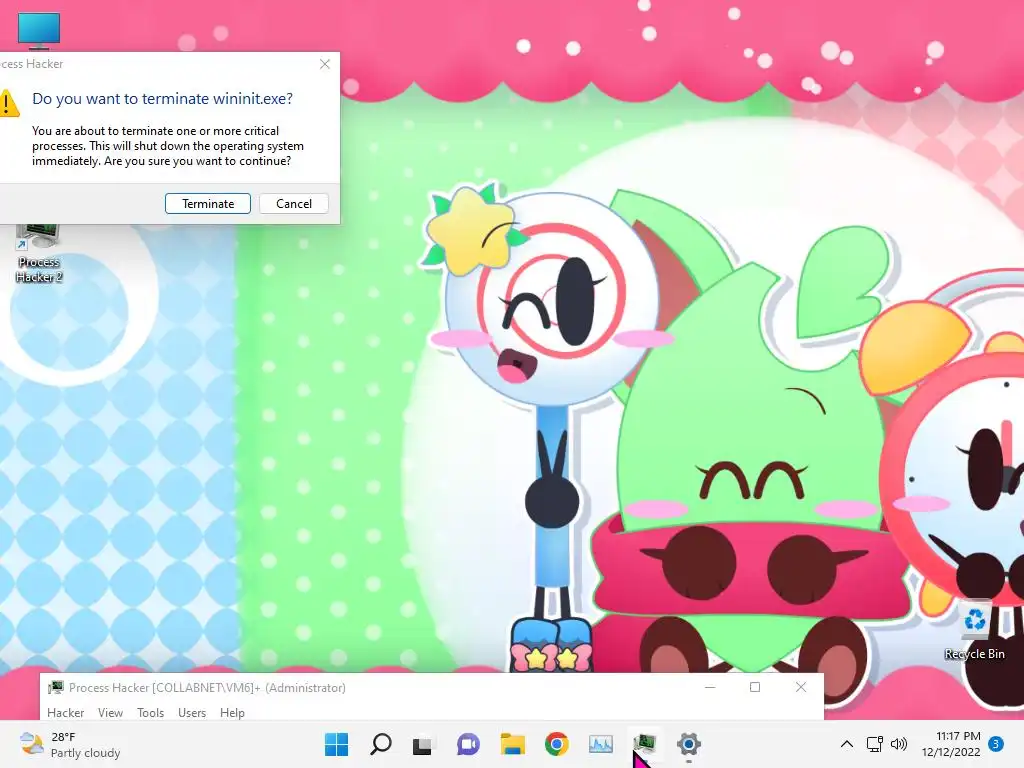Close the Process Hacker main window
The image size is (1024, 768).
click(801, 687)
